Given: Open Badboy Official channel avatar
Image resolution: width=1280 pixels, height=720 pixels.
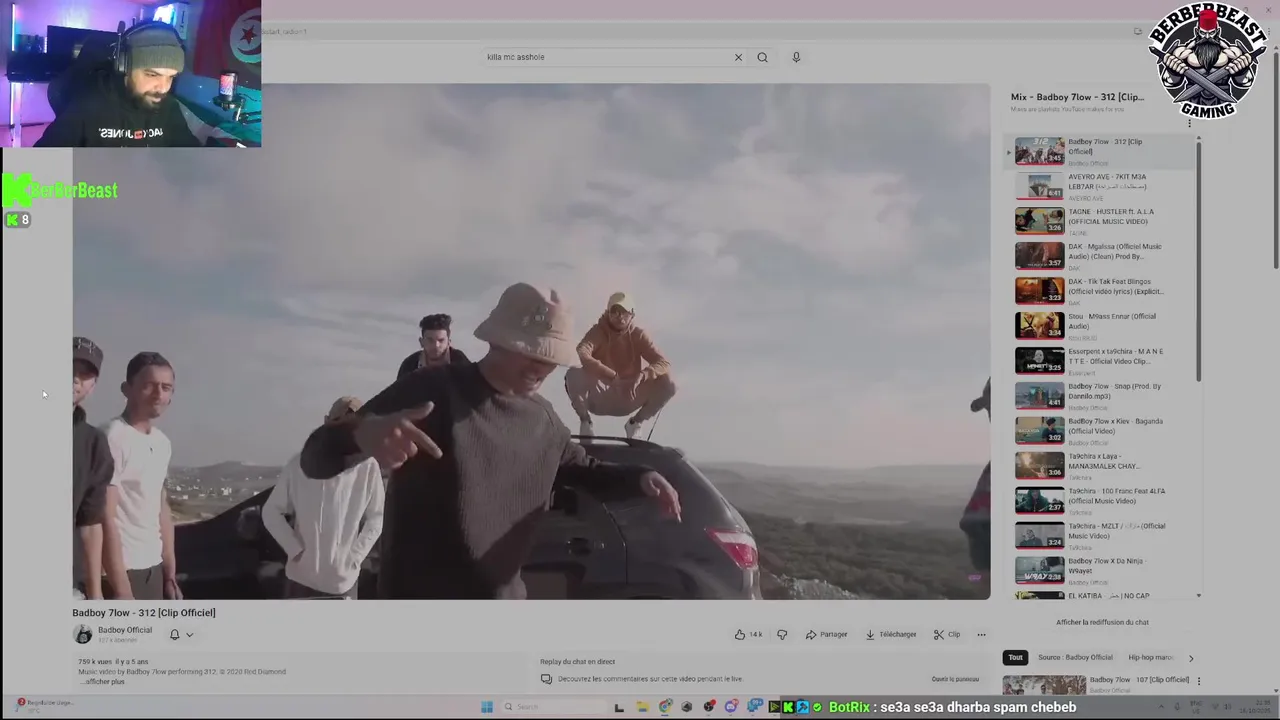Looking at the screenshot, I should click(83, 634).
